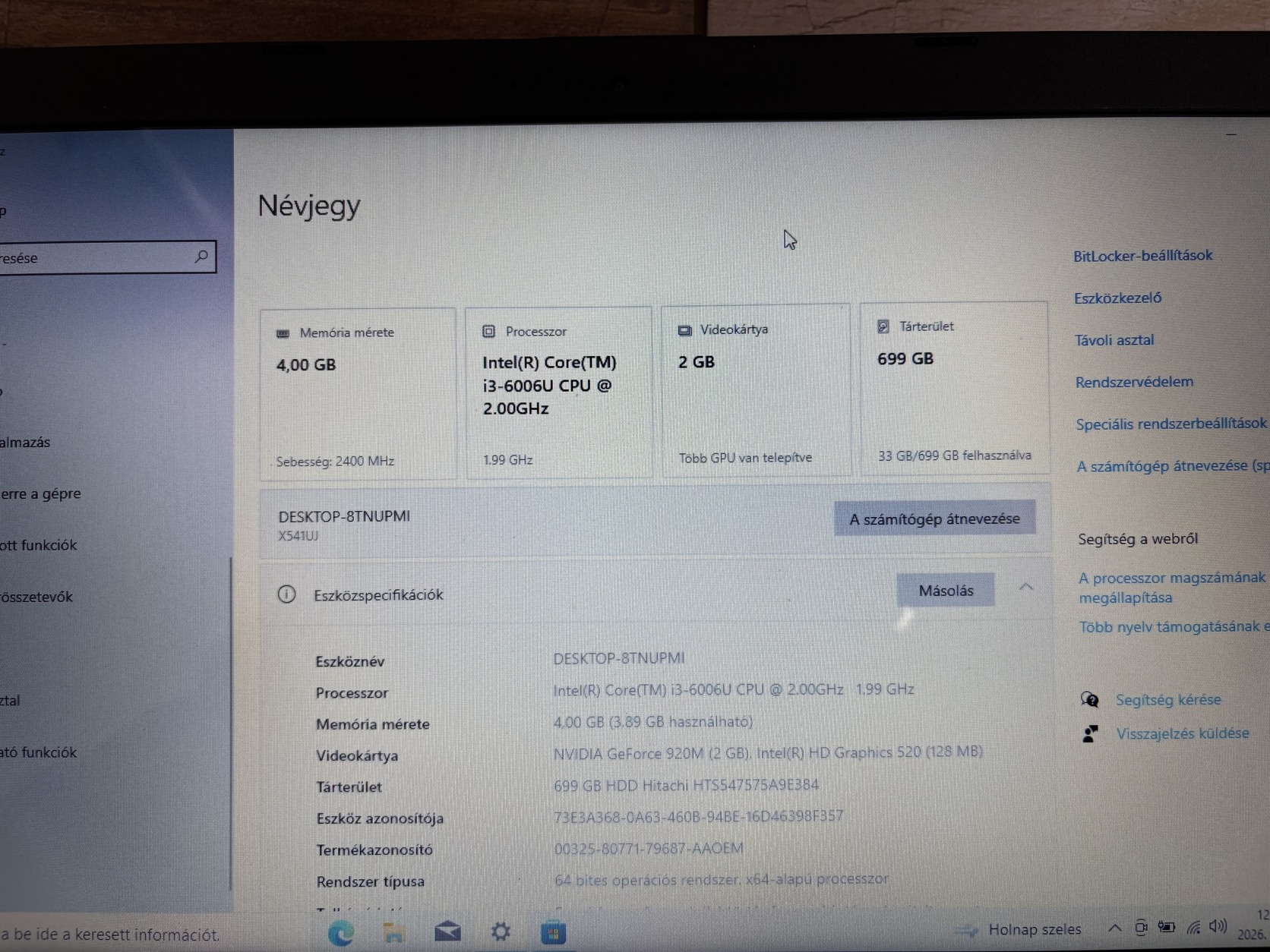Click the Eszköznév value DESKTOP-8TNUPMI
1270x952 pixels.
pyautogui.click(x=618, y=658)
